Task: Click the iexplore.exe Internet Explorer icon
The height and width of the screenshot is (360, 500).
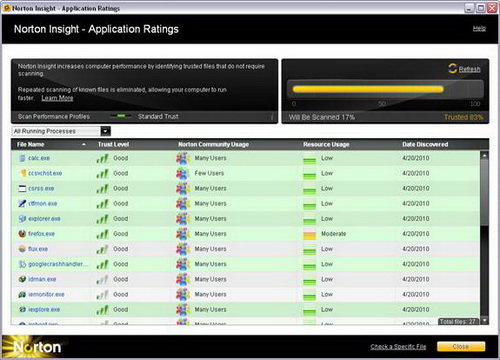Action: point(22,309)
